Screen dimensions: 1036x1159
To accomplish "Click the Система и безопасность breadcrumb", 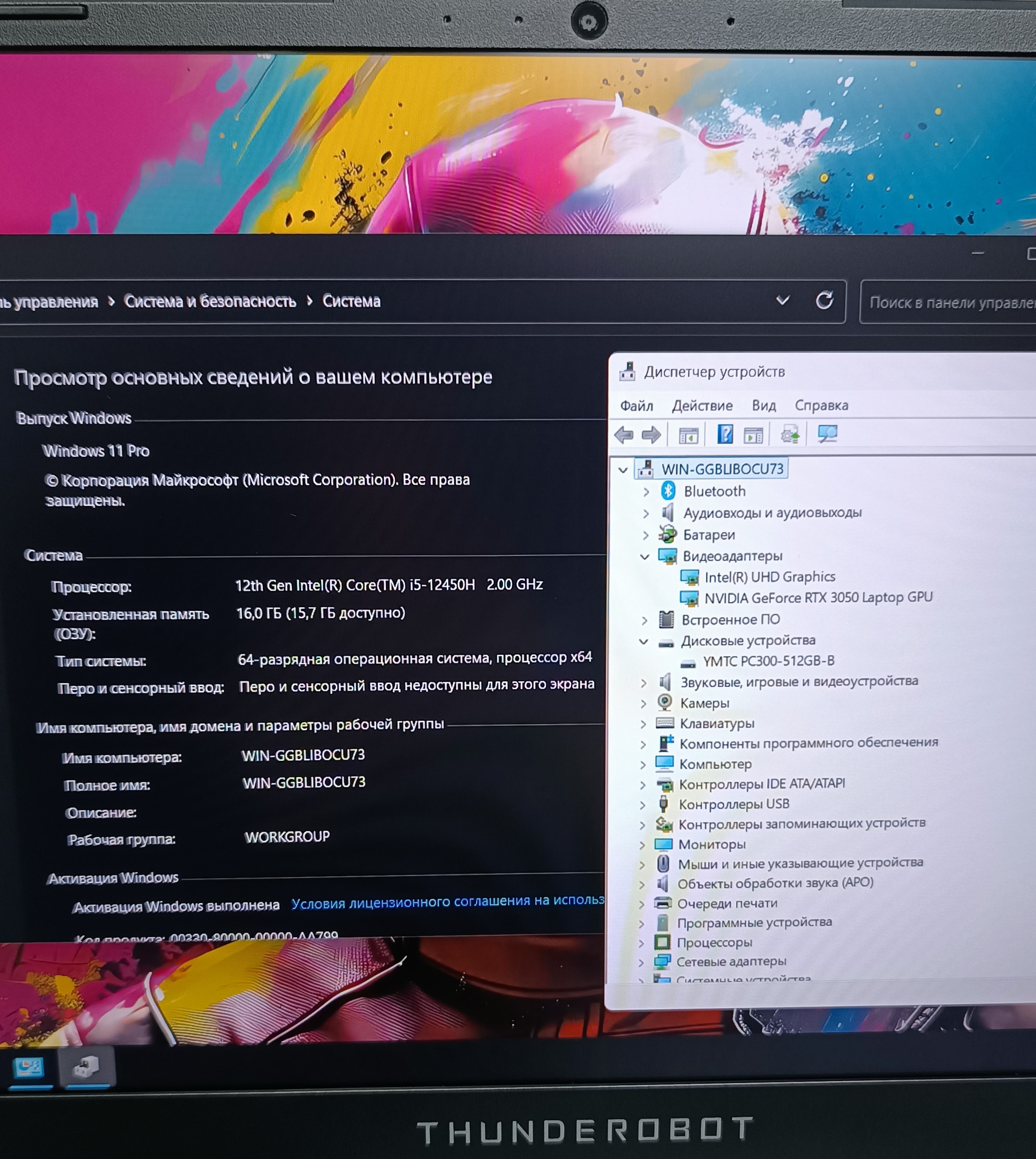I will (210, 301).
